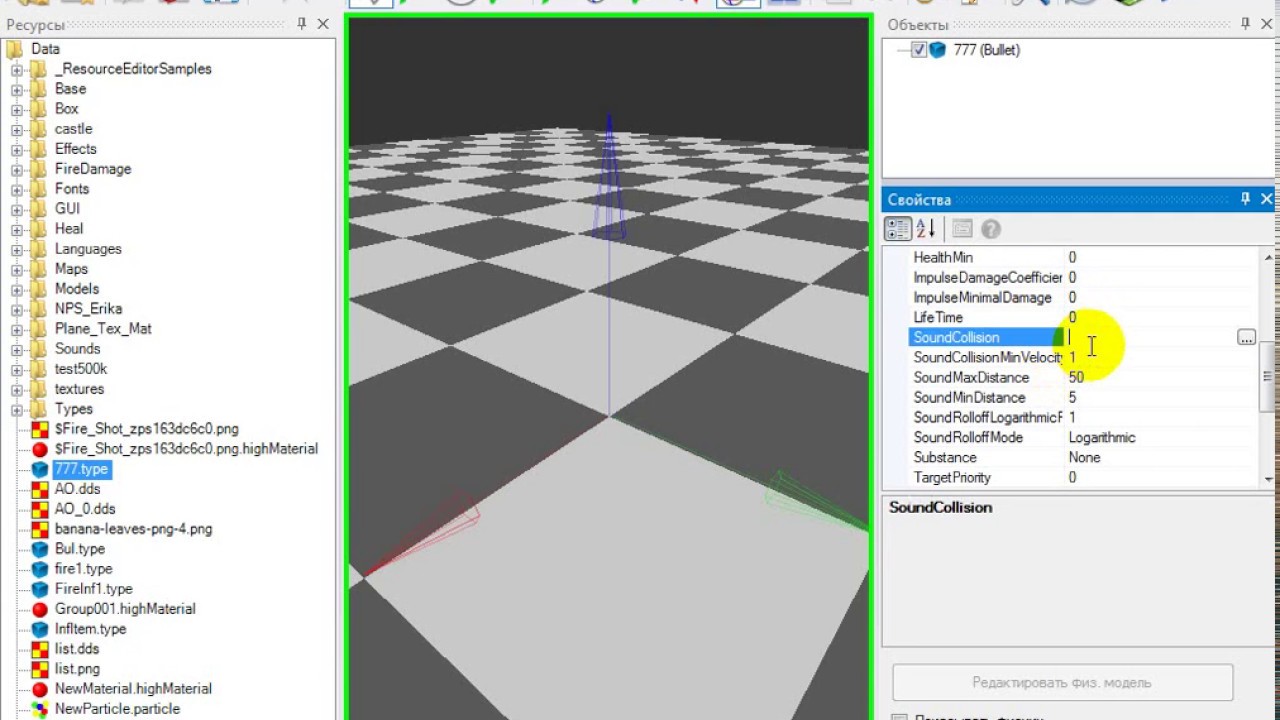This screenshot has height=720, width=1280.
Task: Click the Редактировать физ. модель button
Action: 1062,683
